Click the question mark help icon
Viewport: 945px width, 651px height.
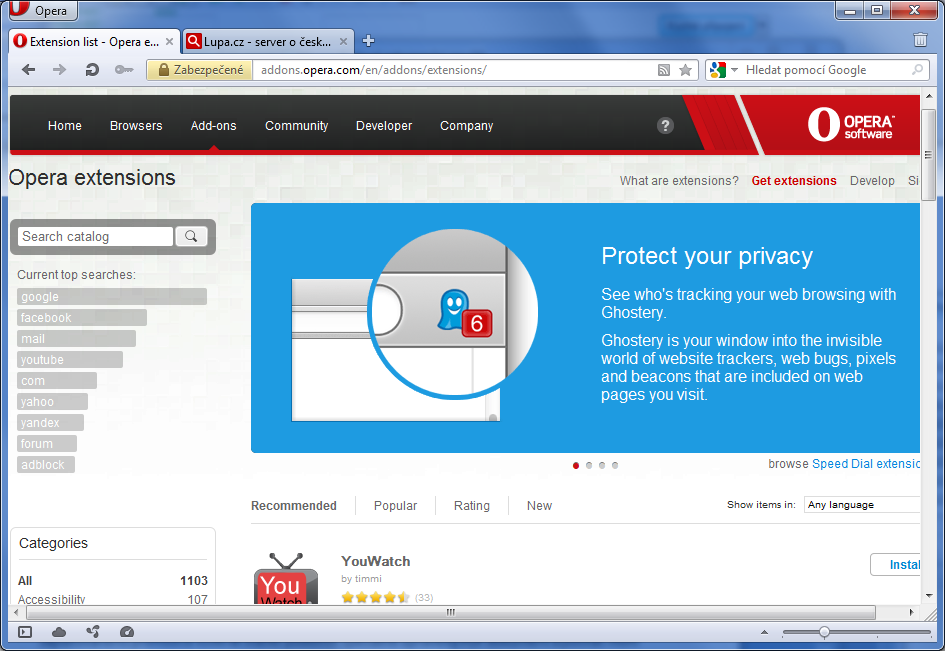(x=665, y=125)
